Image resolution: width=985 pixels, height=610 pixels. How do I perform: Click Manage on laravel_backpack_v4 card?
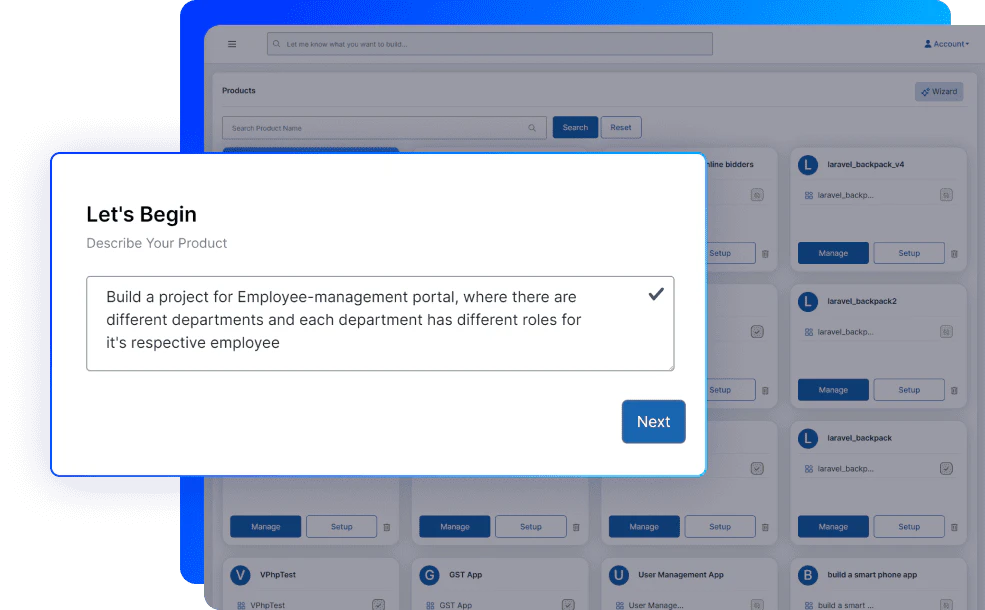click(833, 253)
